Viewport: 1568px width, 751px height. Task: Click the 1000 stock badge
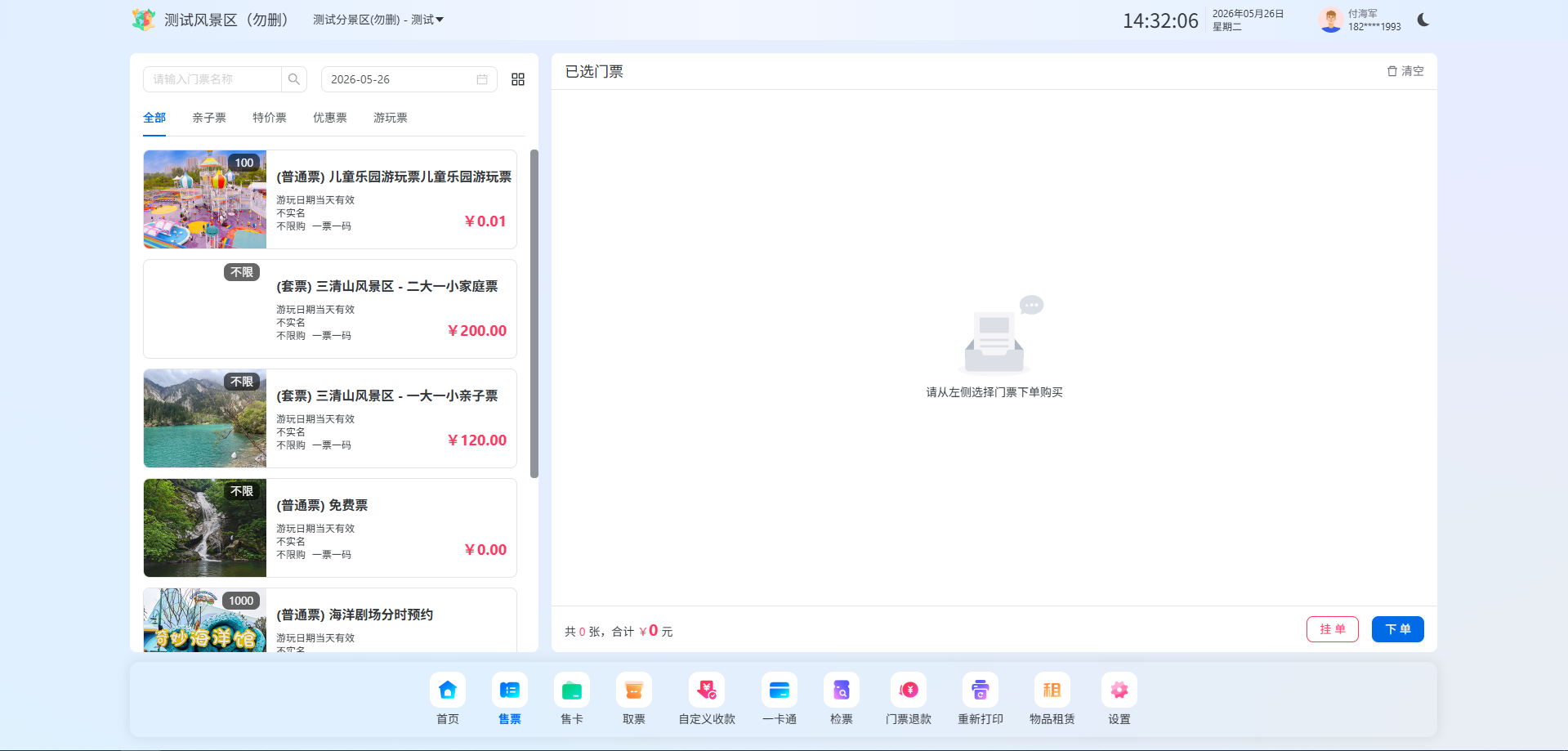pyautogui.click(x=241, y=601)
